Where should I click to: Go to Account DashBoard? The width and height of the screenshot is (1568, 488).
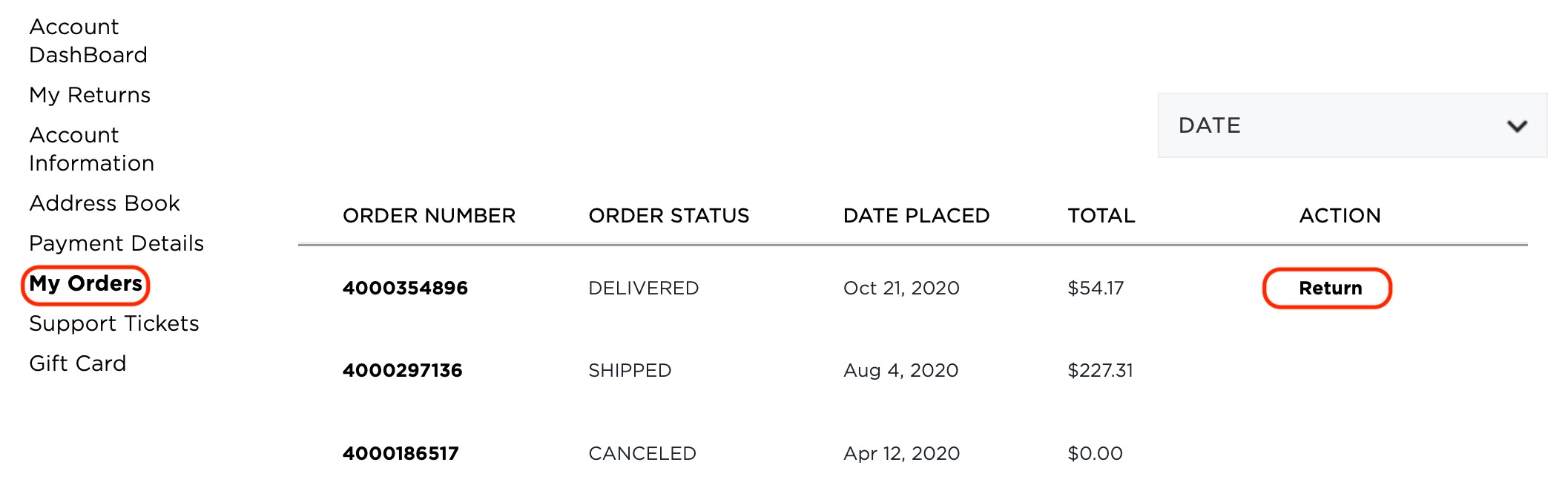point(88,41)
